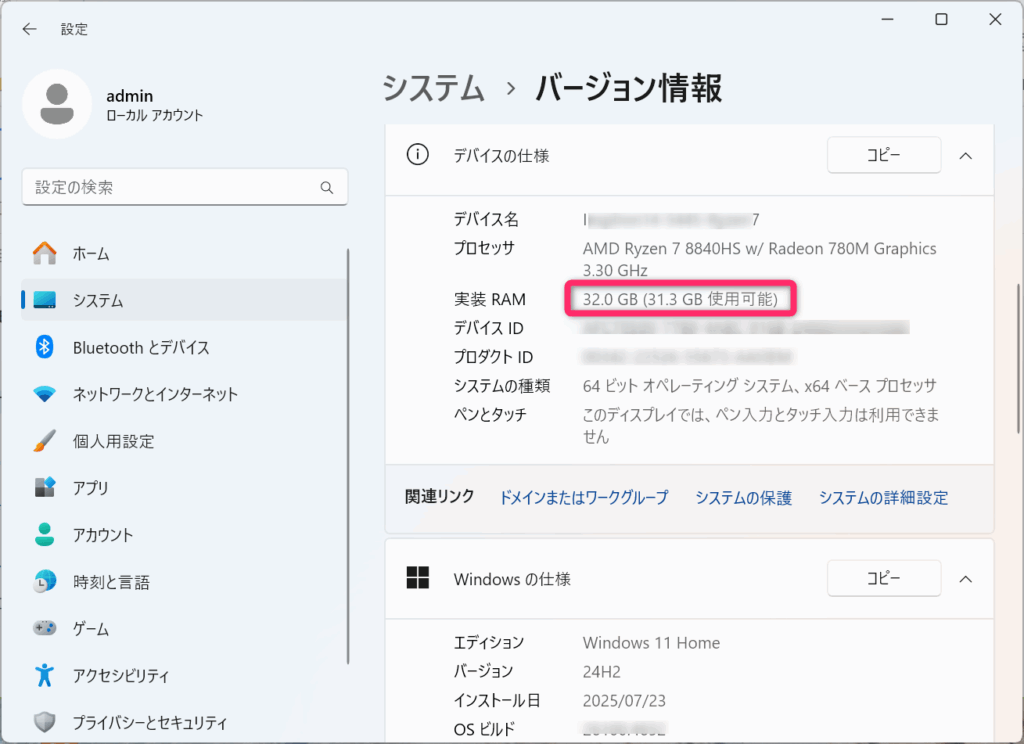Click processor value AMD Ryzen 7 8840HS
Image resolution: width=1024 pixels, height=744 pixels.
760,259
